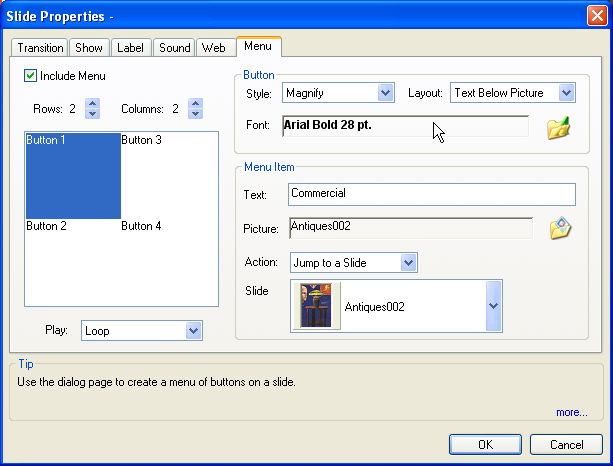Switch to the Transition tab

(40, 48)
